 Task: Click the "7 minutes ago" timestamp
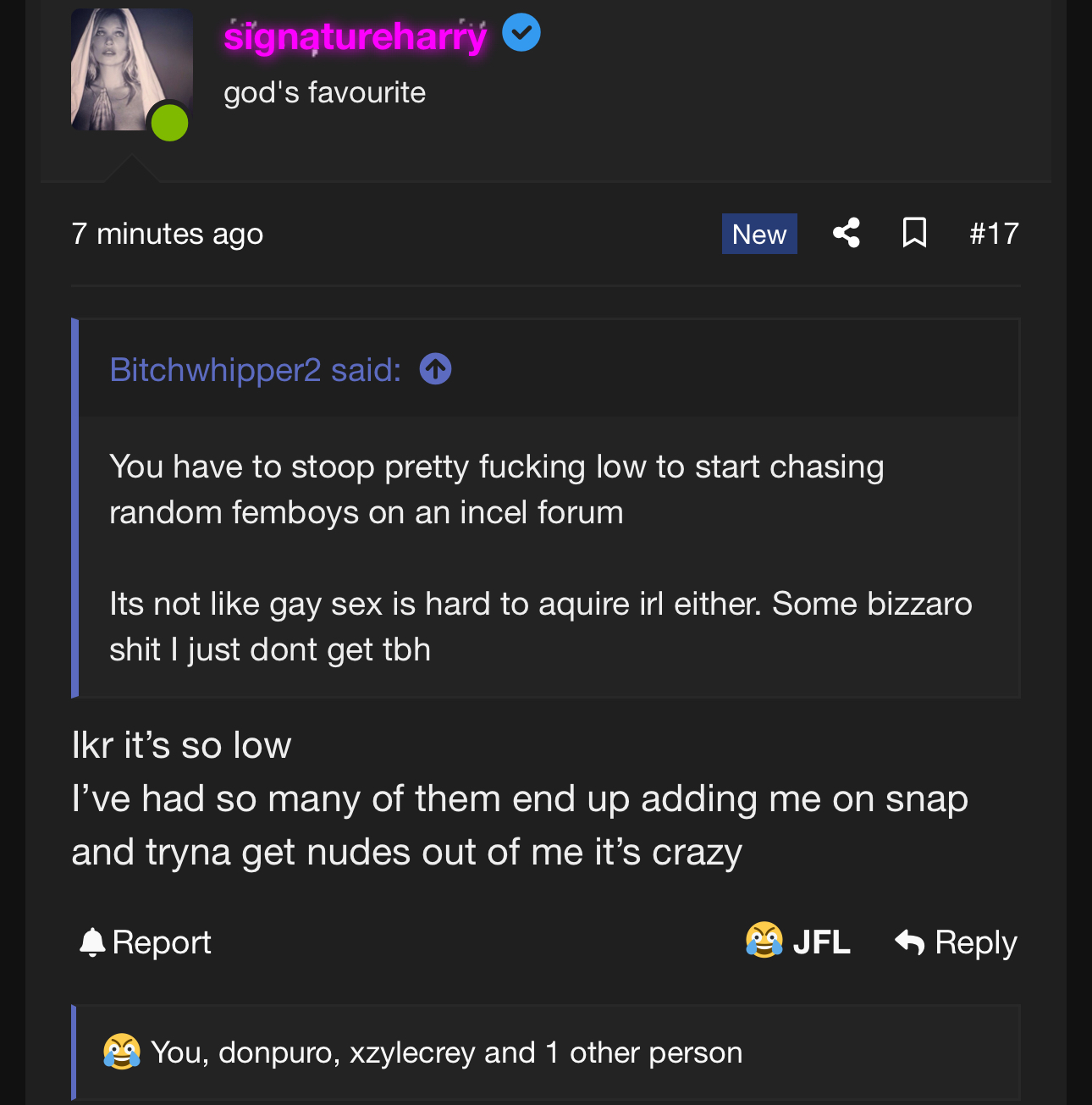click(168, 234)
